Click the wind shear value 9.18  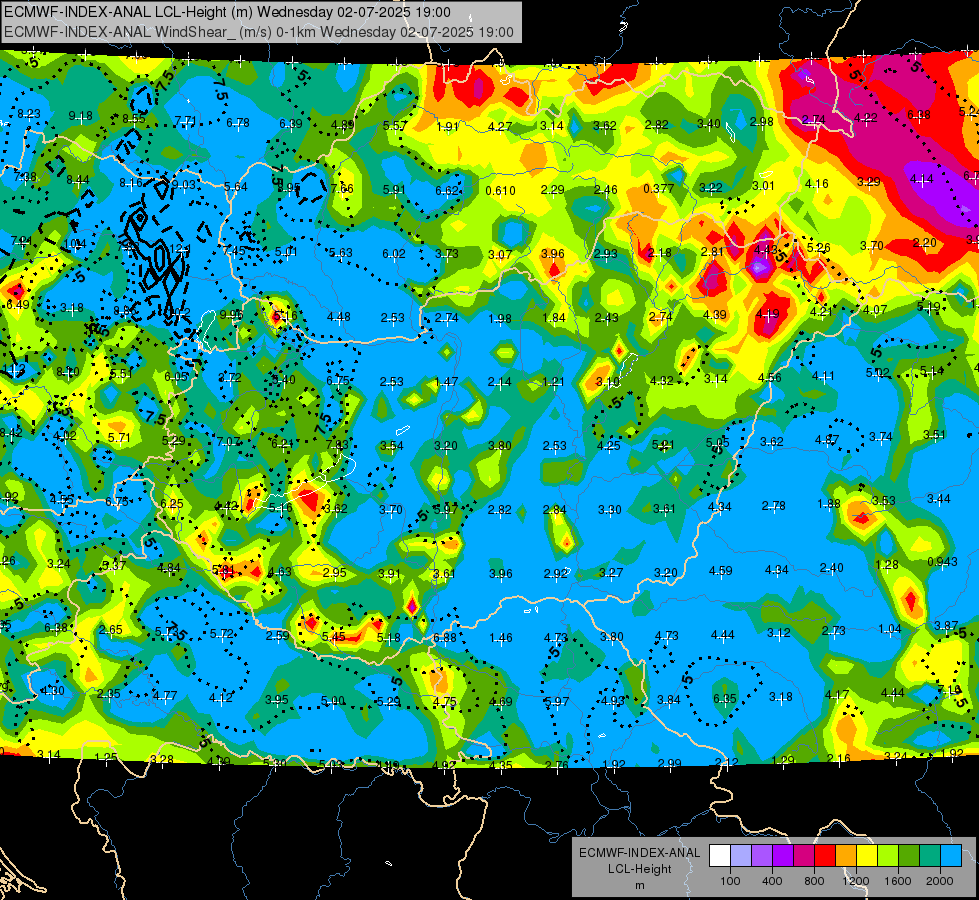pyautogui.click(x=81, y=116)
